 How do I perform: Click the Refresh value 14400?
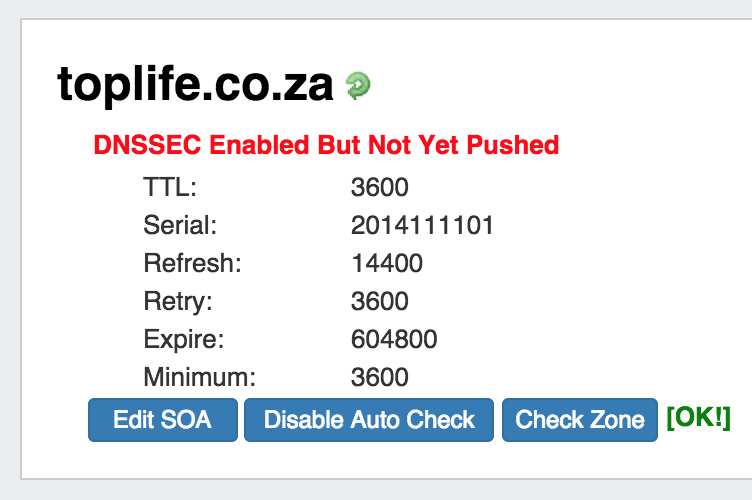(387, 264)
